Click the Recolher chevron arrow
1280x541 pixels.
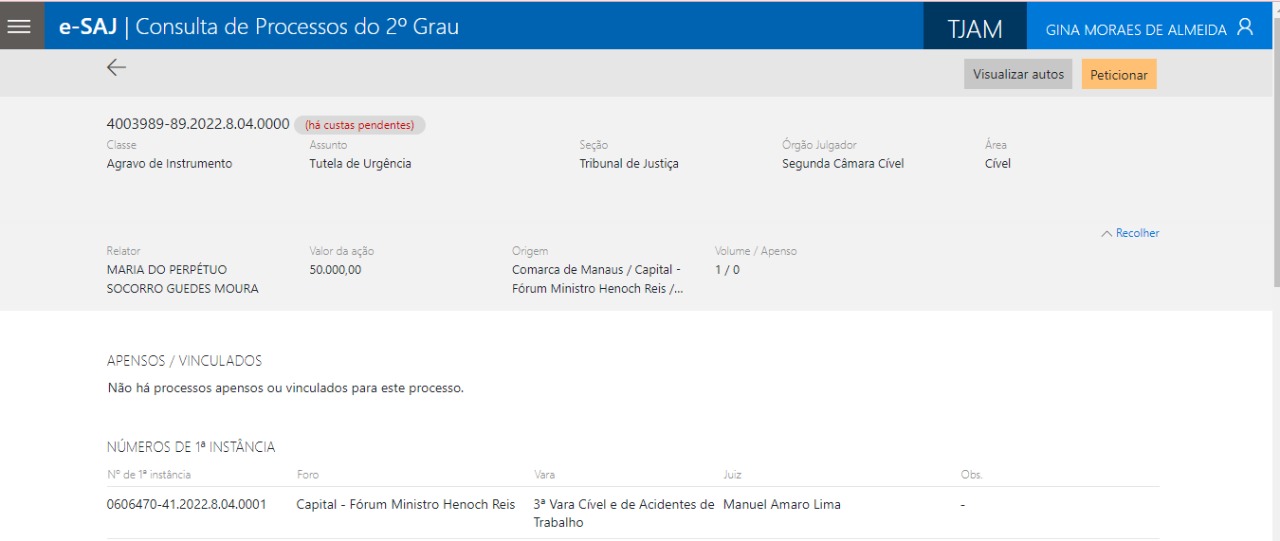(x=1106, y=234)
